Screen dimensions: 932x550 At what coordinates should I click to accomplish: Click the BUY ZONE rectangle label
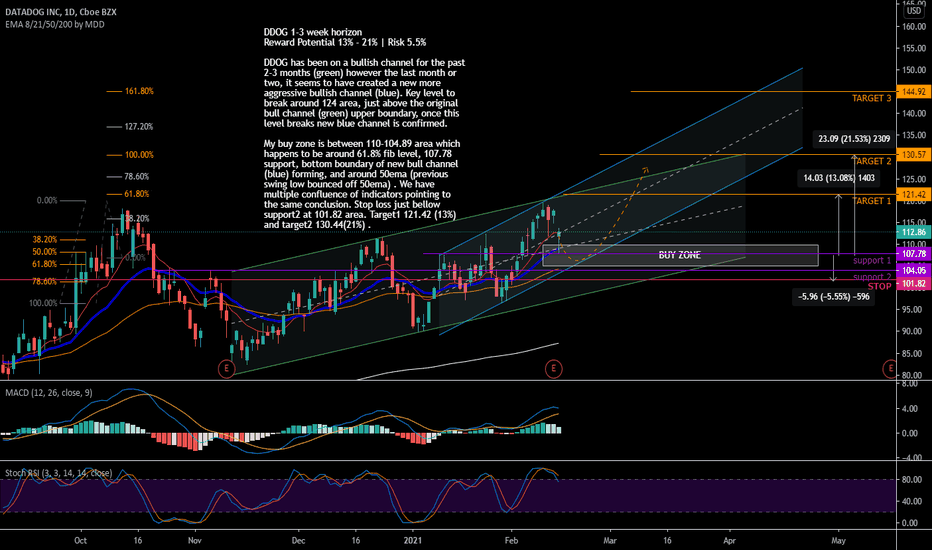point(679,255)
